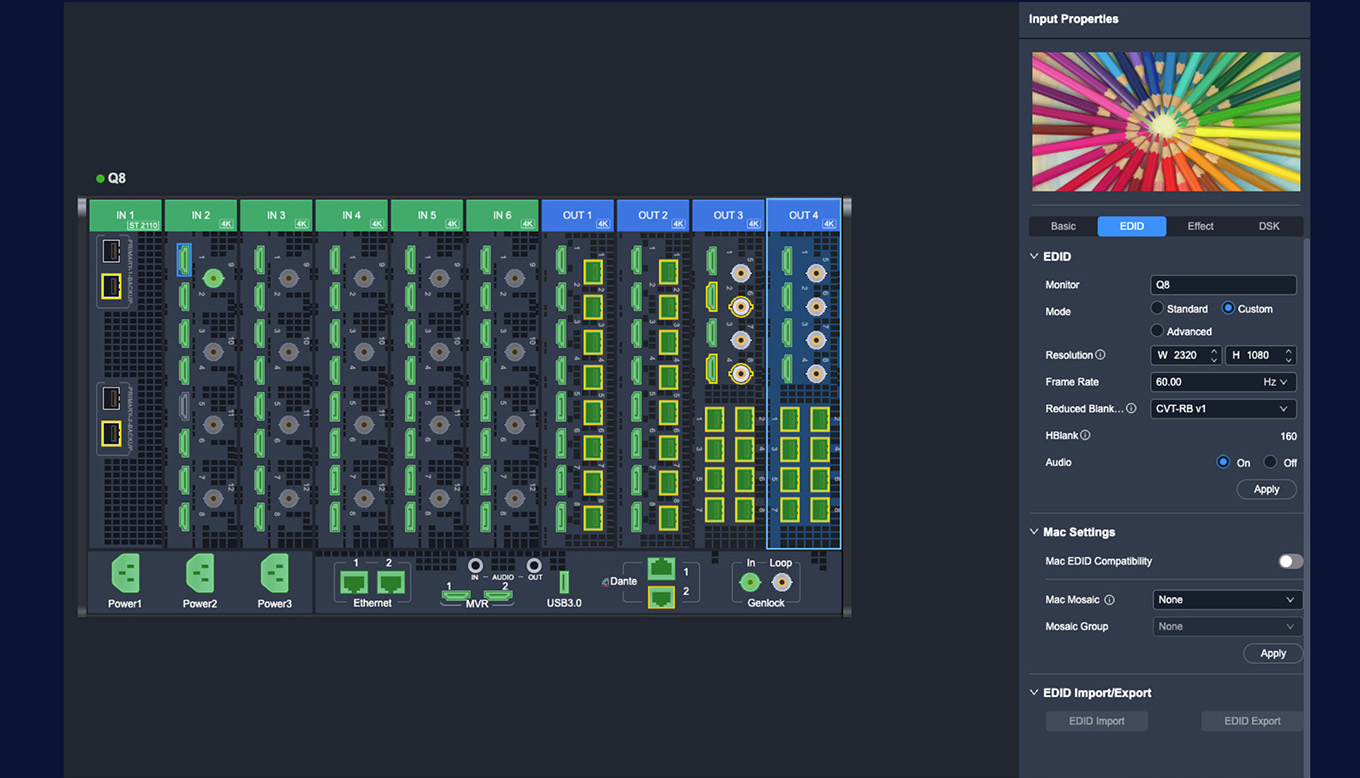
Task: Select Dante port 2
Action: coord(660,597)
